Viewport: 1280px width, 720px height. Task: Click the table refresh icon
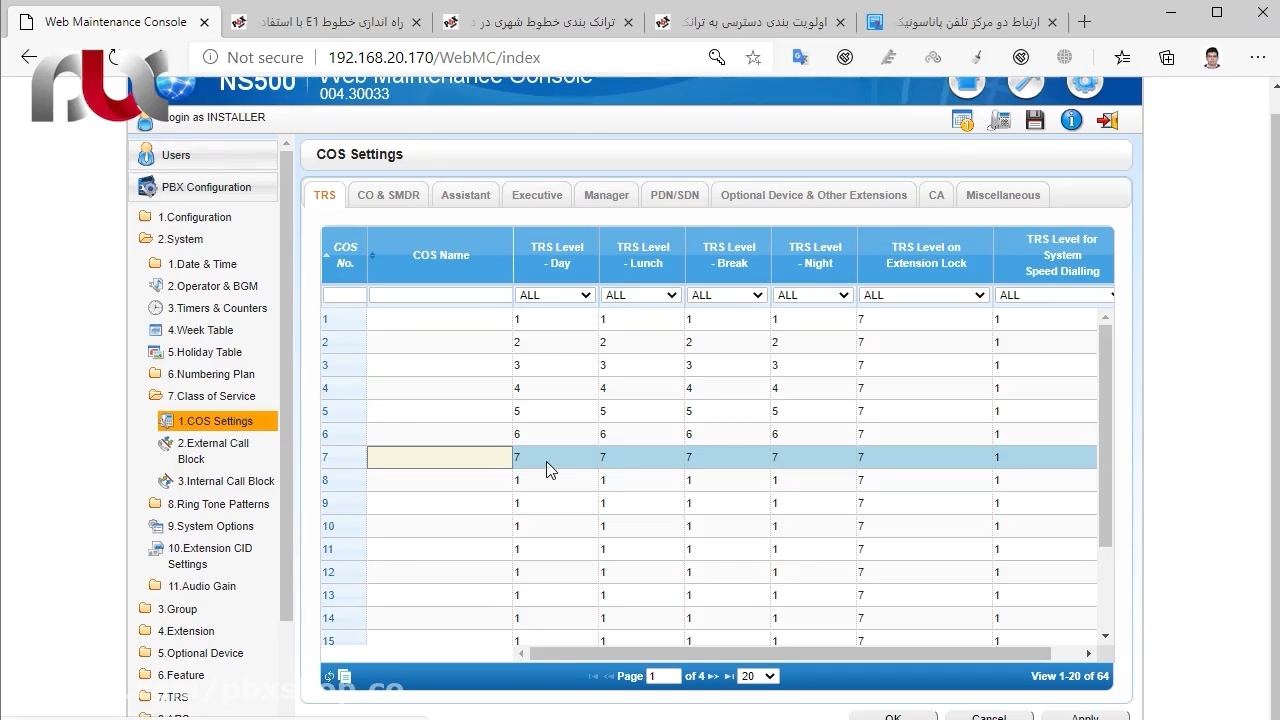coord(329,677)
